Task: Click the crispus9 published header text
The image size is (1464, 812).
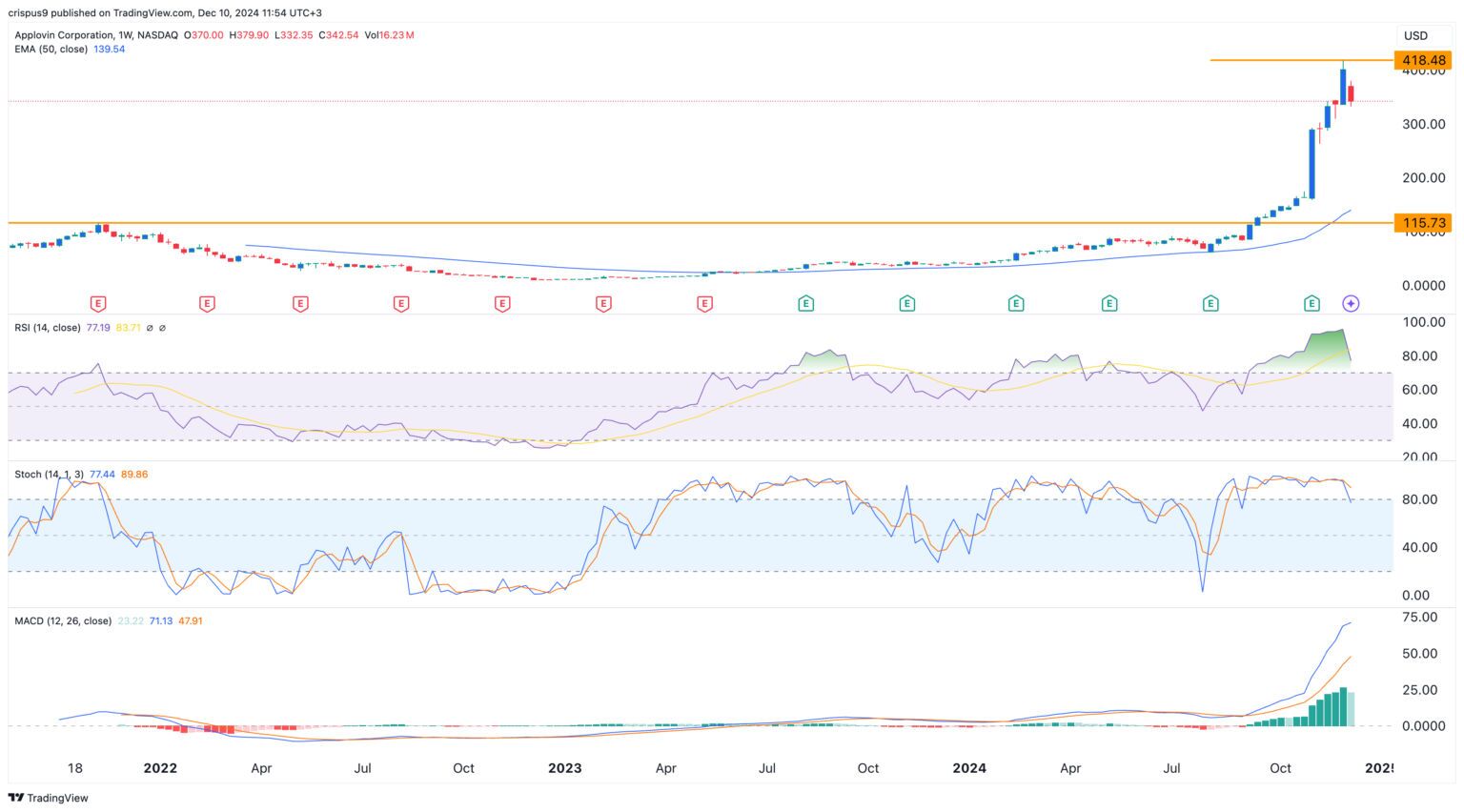Action: pos(165,13)
